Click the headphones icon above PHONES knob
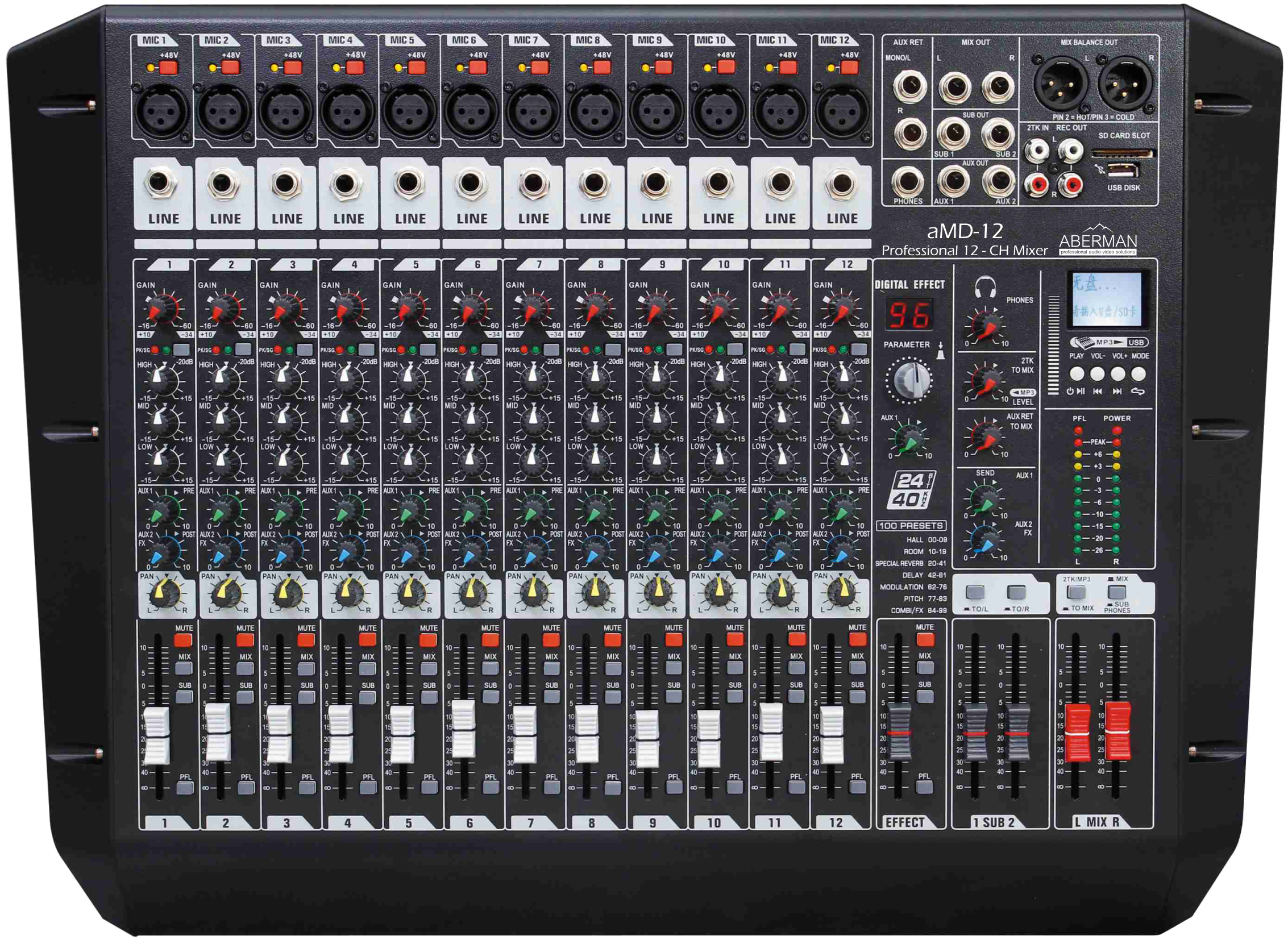1288x940 pixels. 984,288
